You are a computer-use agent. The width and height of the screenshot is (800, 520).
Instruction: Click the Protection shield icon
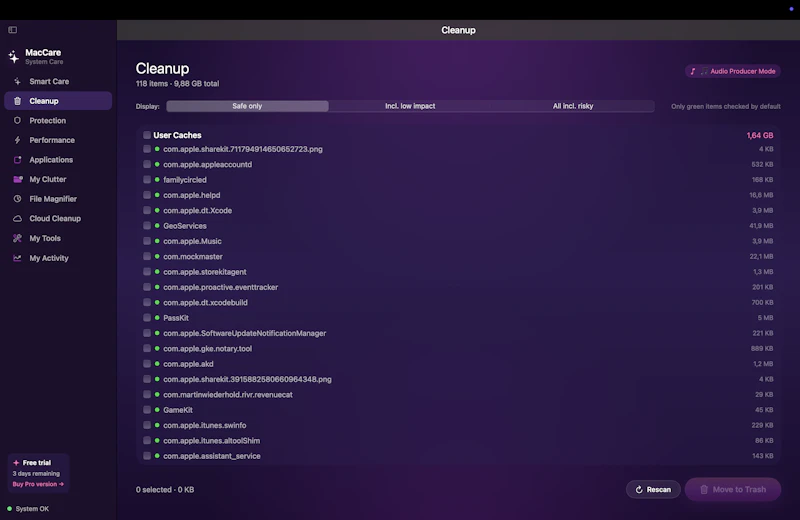coord(17,120)
